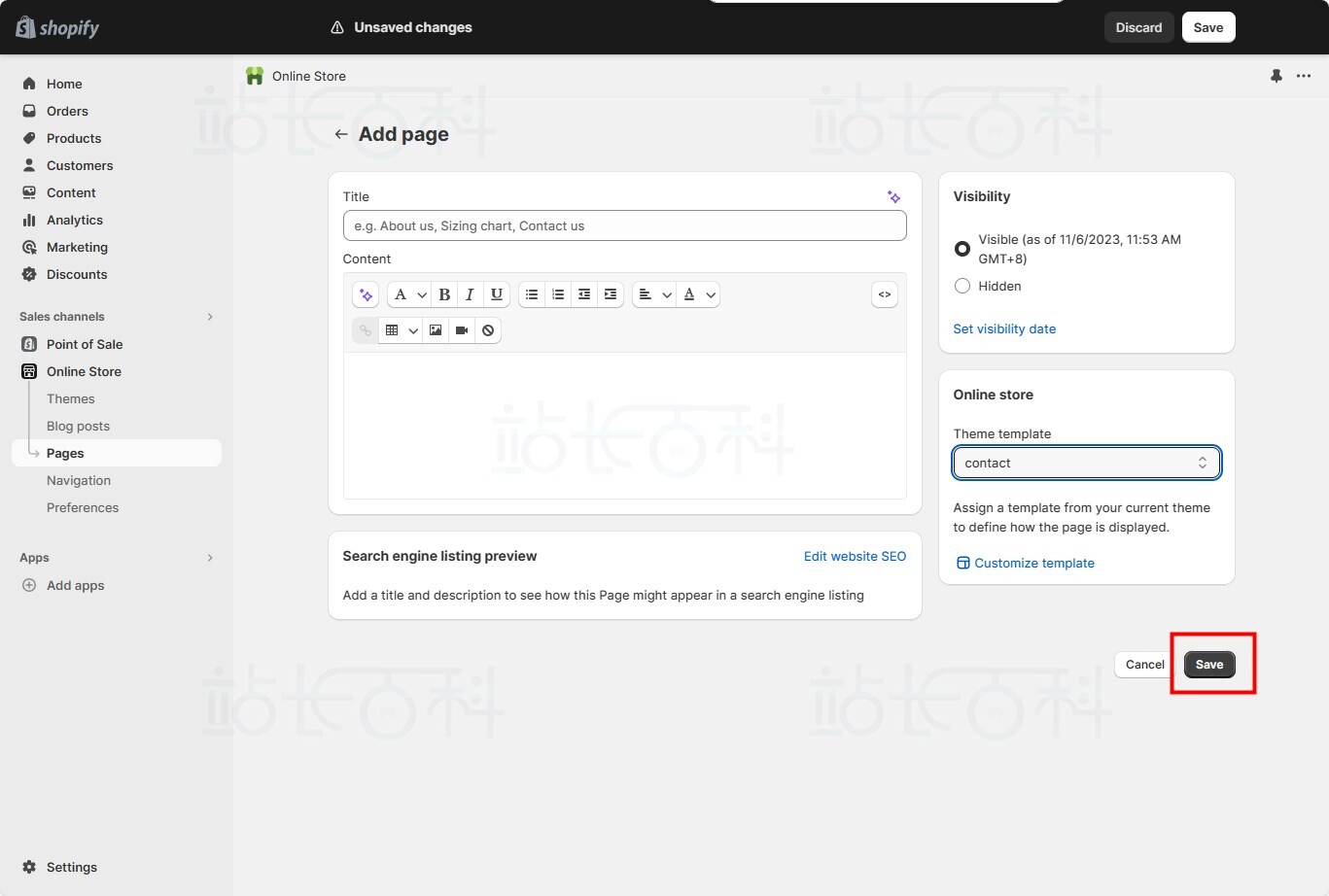Expand the insert table dropdown
The height and width of the screenshot is (896, 1329).
[400, 330]
